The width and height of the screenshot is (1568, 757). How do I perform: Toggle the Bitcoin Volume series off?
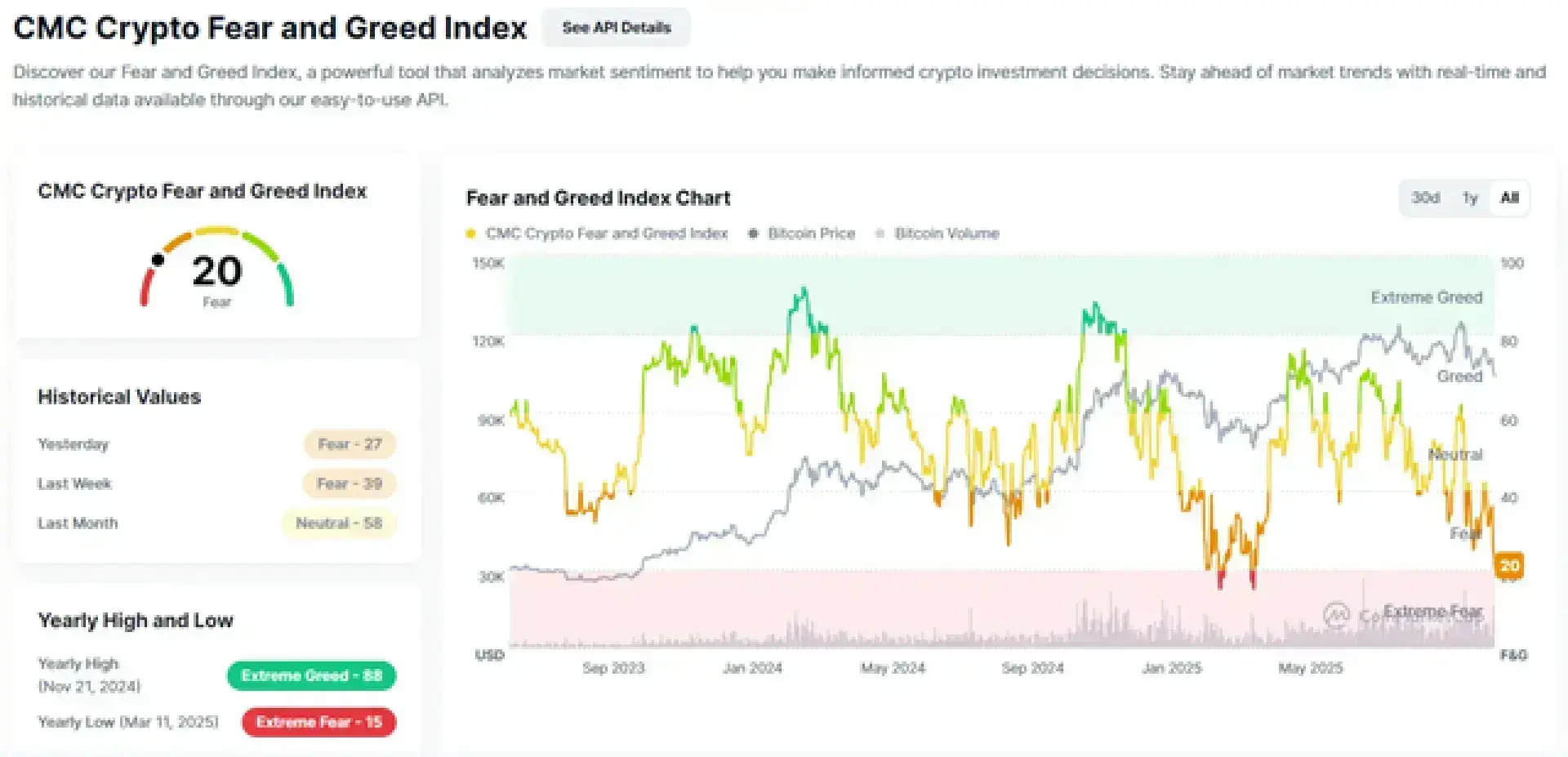click(x=947, y=234)
